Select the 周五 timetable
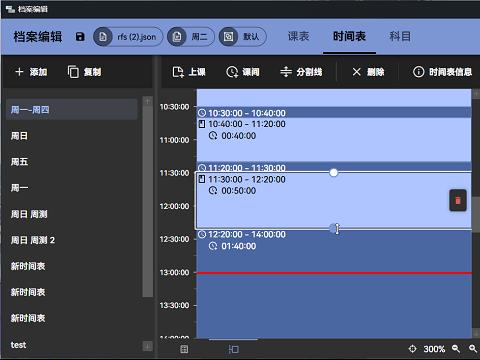Screen dimensions: 480x360 [x=72, y=162]
